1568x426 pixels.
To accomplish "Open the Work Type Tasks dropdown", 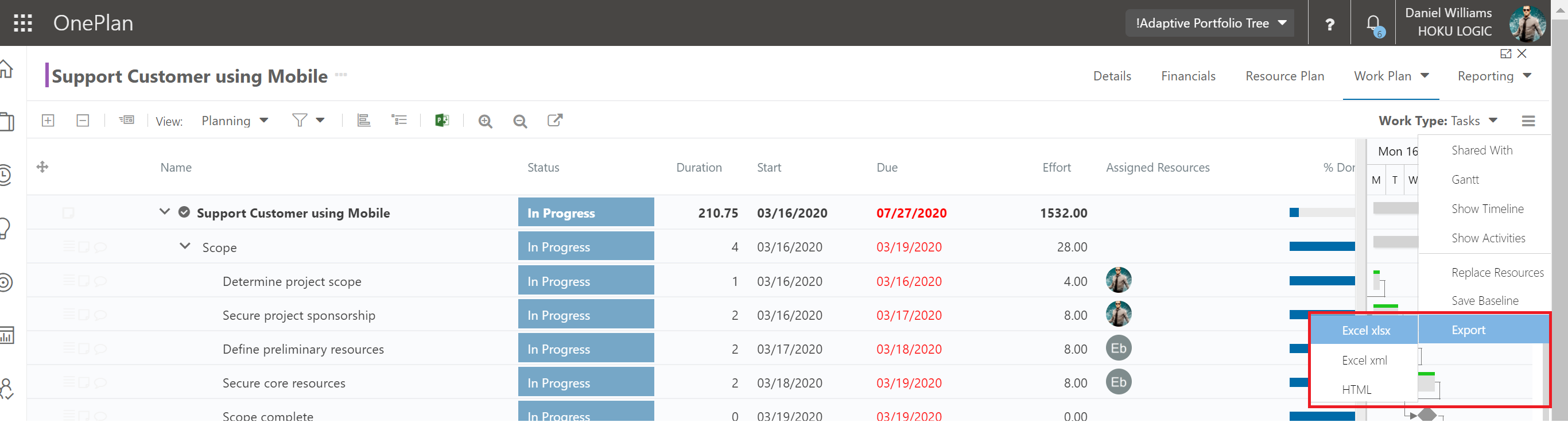I will click(1437, 121).
